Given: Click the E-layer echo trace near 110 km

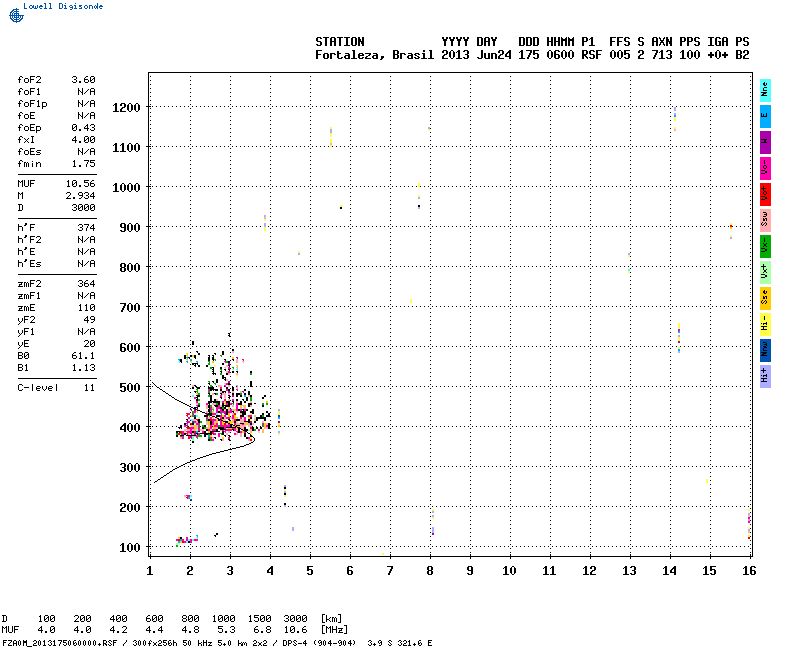Looking at the screenshot, I should 187,540.
